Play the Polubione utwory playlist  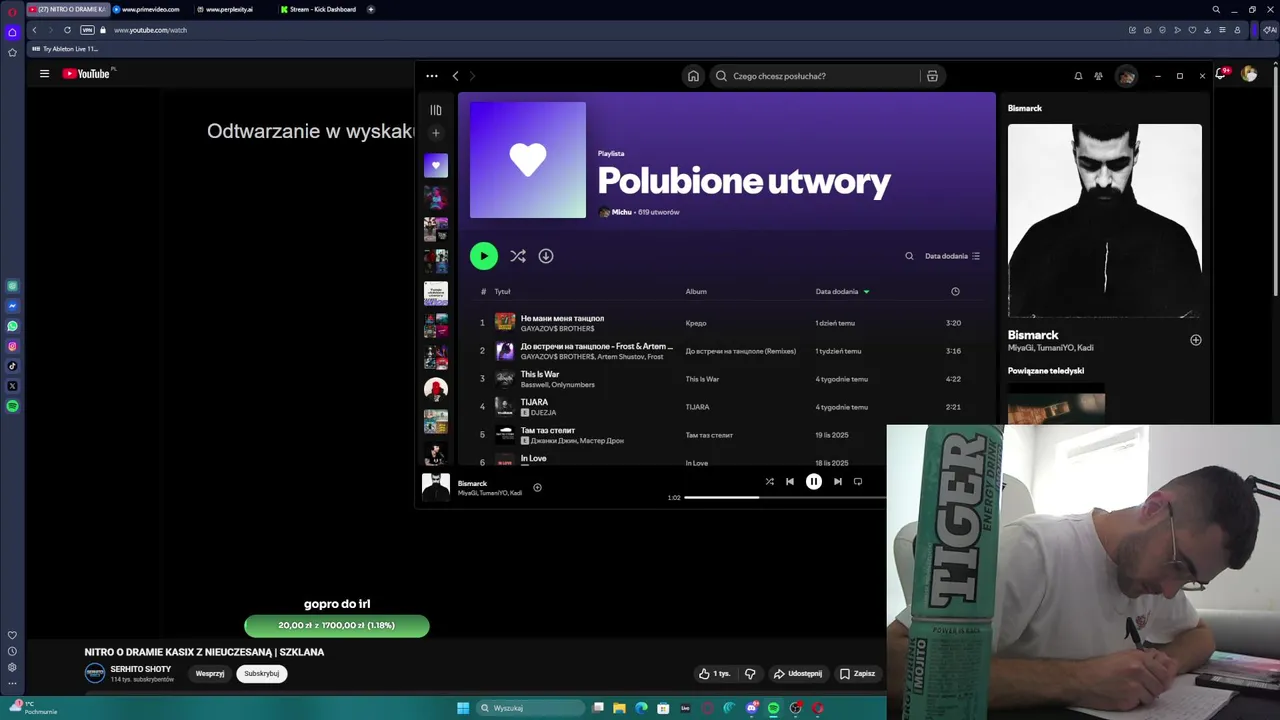tap(484, 256)
